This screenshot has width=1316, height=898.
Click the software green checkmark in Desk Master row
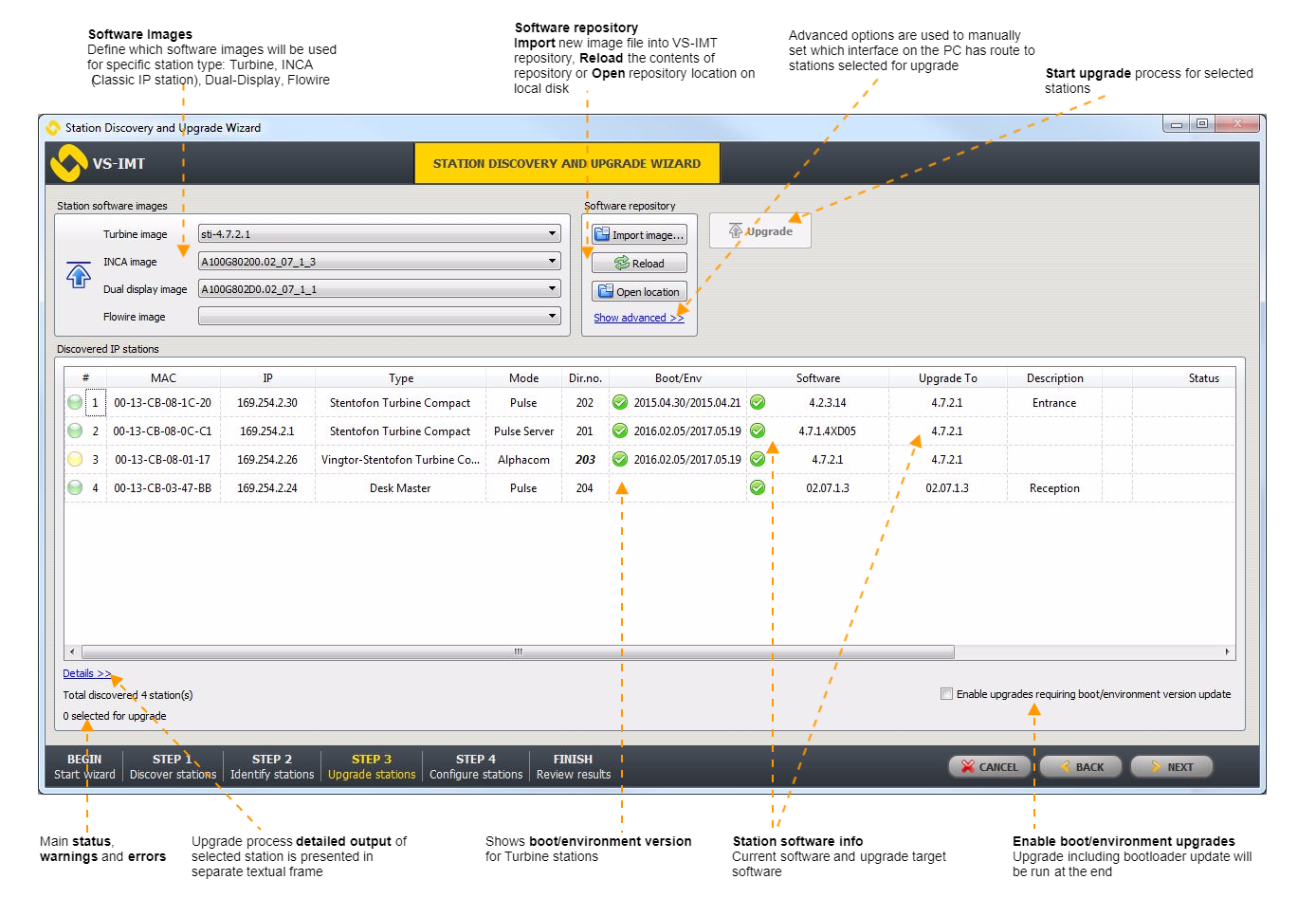tap(758, 488)
